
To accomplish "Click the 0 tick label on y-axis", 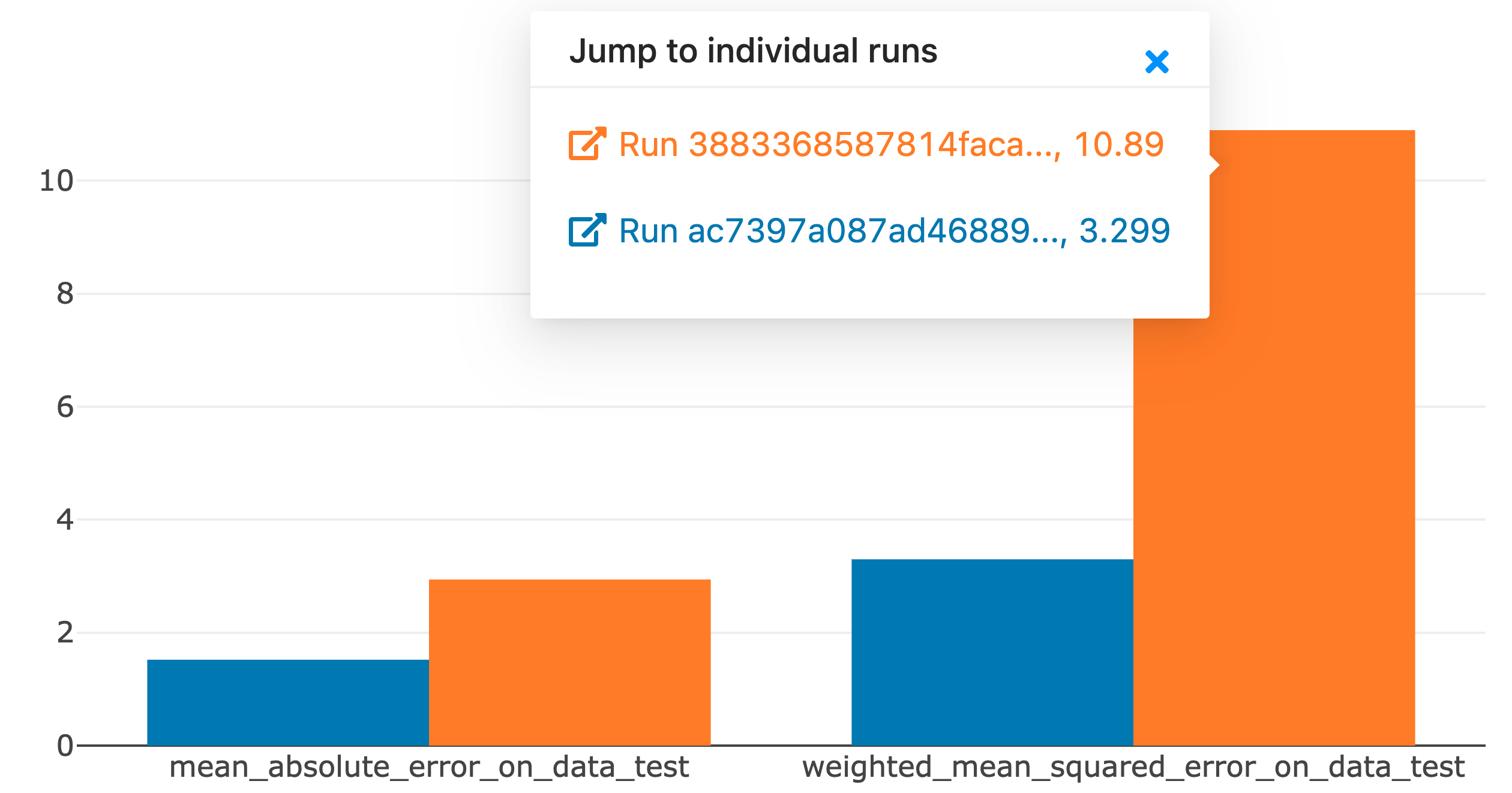I will [65, 746].
